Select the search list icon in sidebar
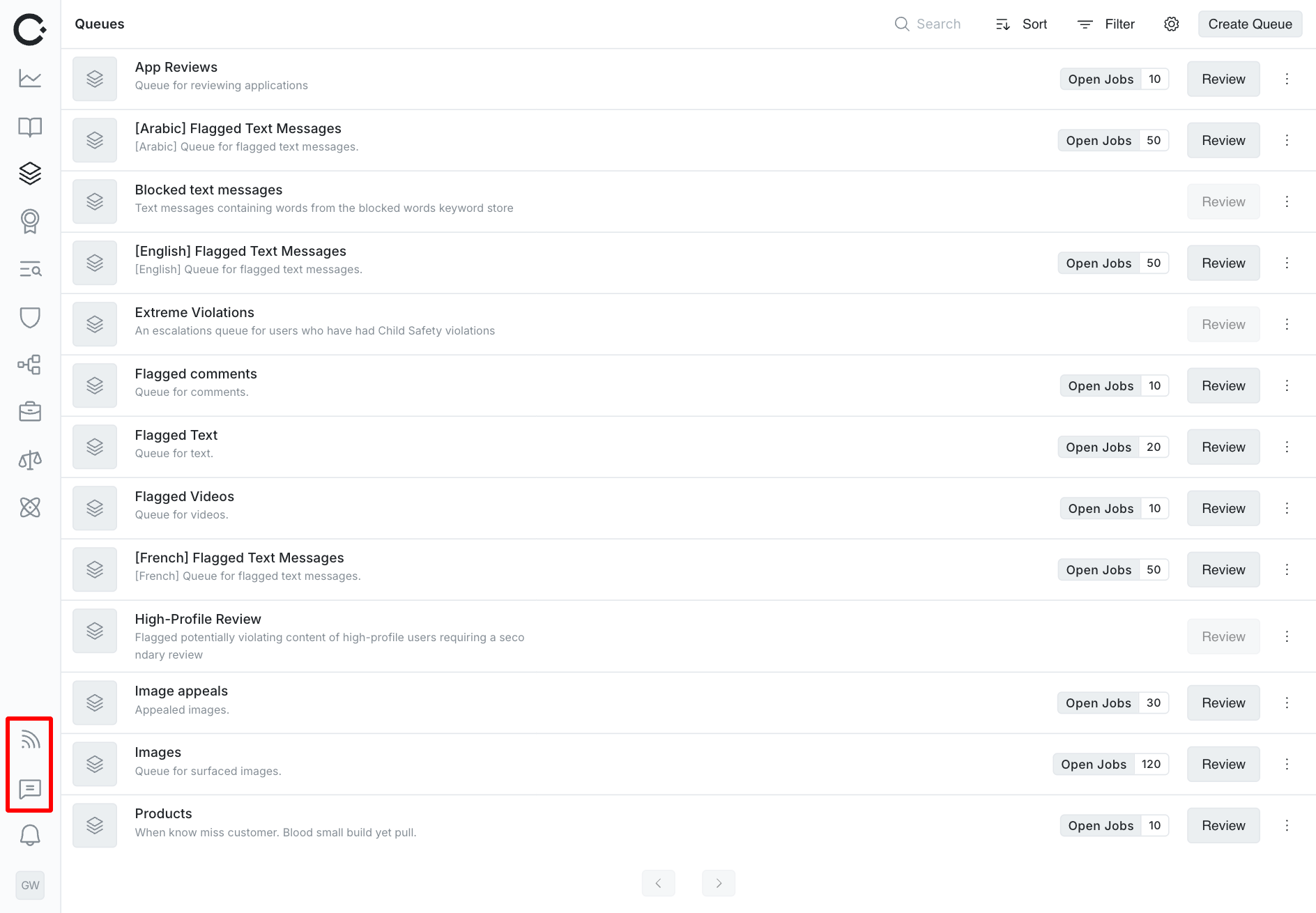 30,270
